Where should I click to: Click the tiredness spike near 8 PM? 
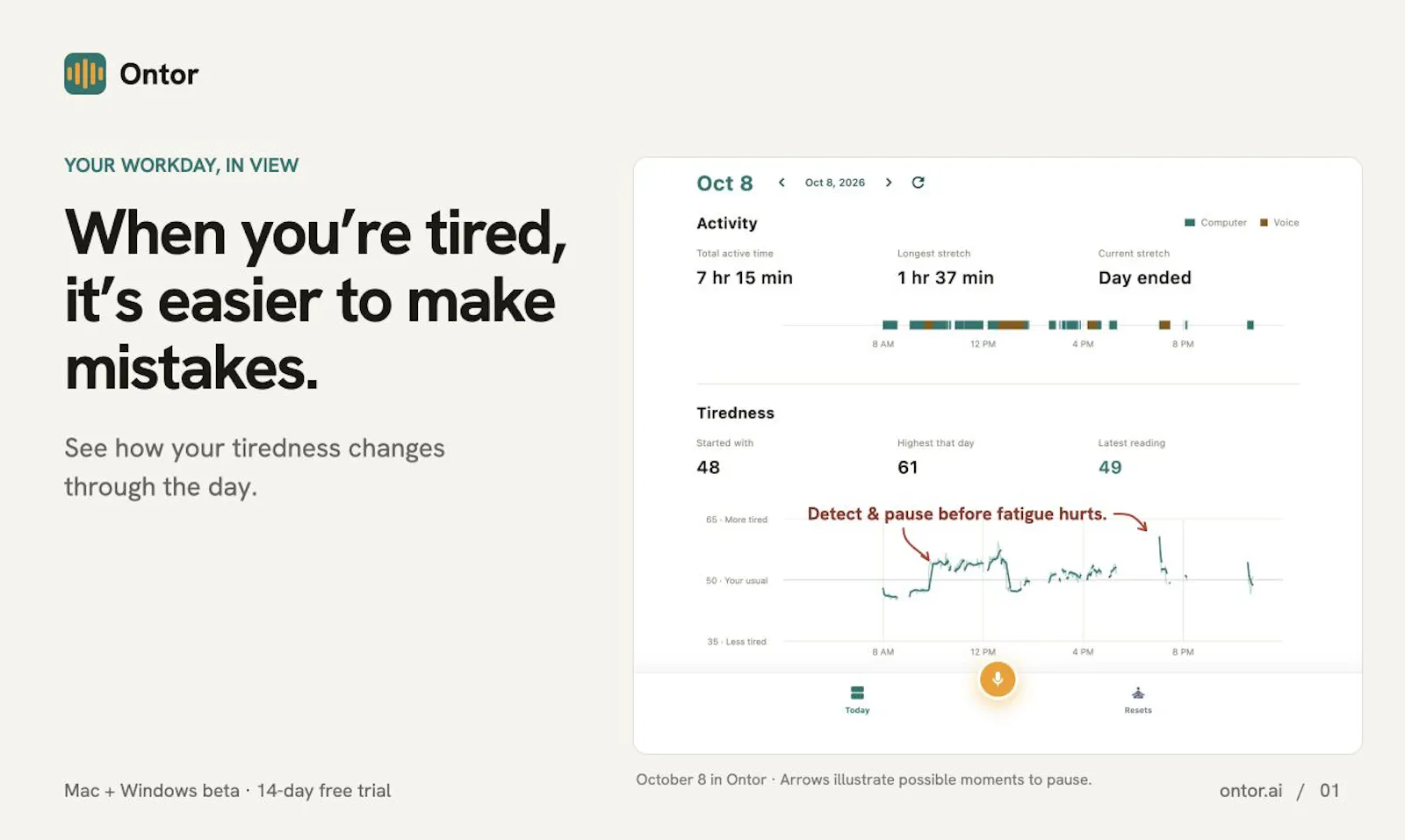click(1161, 555)
